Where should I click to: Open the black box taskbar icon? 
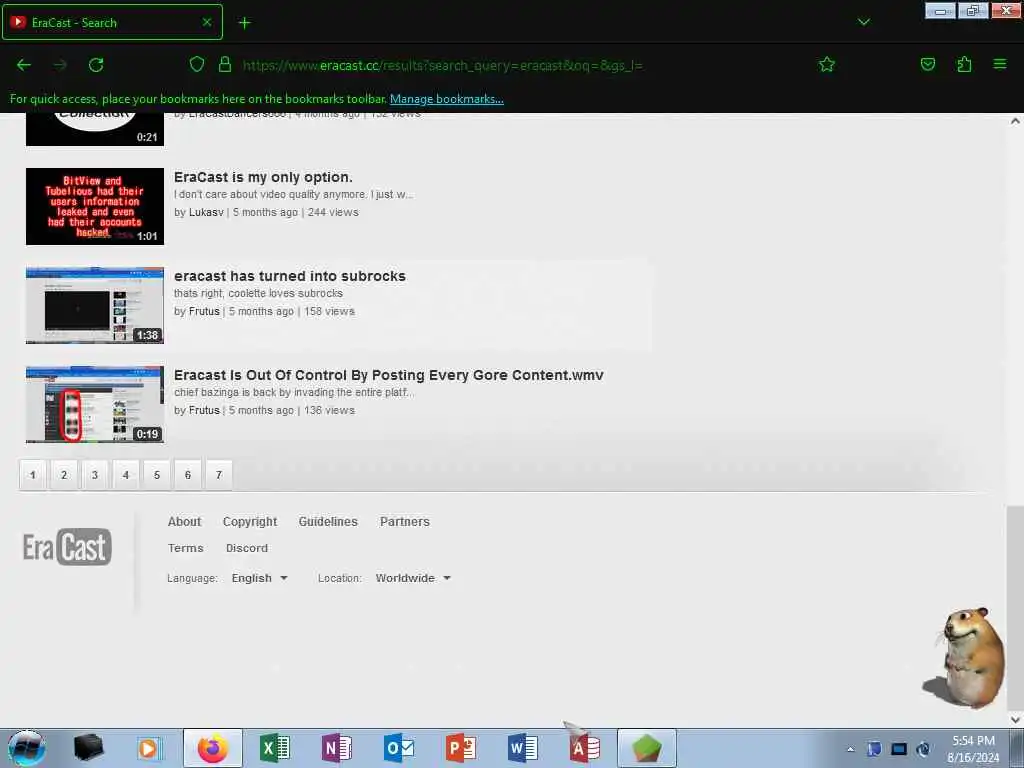[x=88, y=748]
